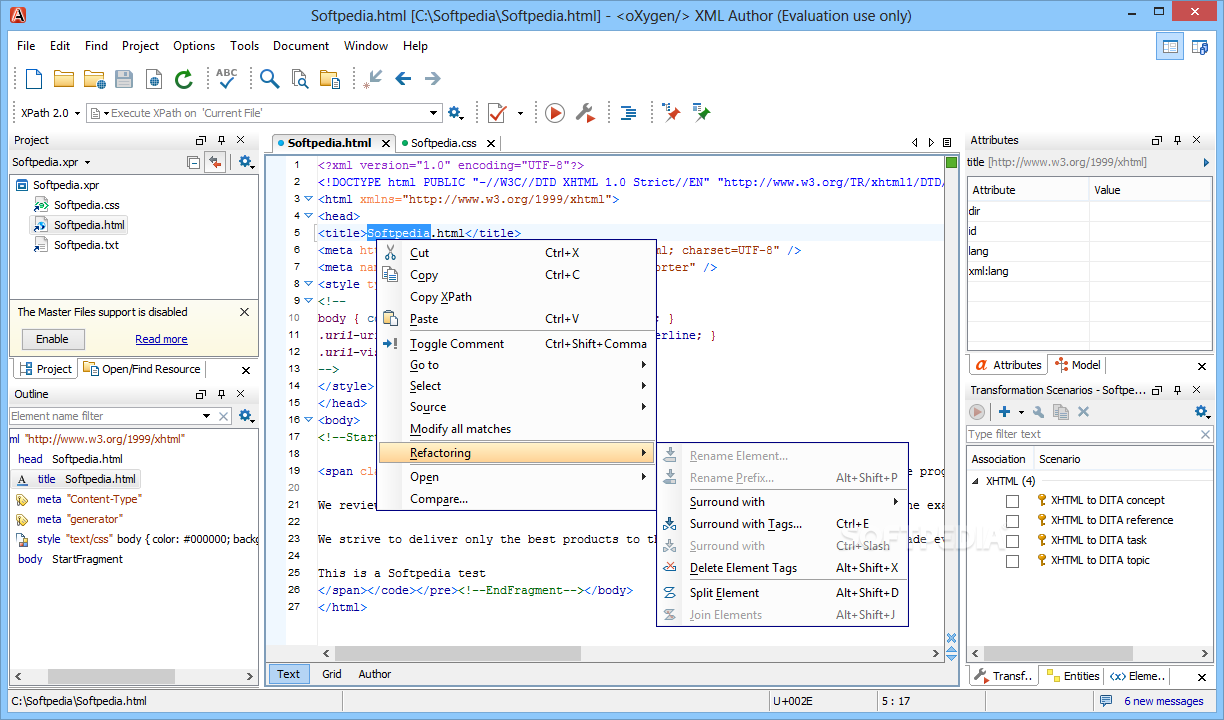This screenshot has width=1224, height=720.
Task: Collapse all icon in Project panel
Action: 194,162
